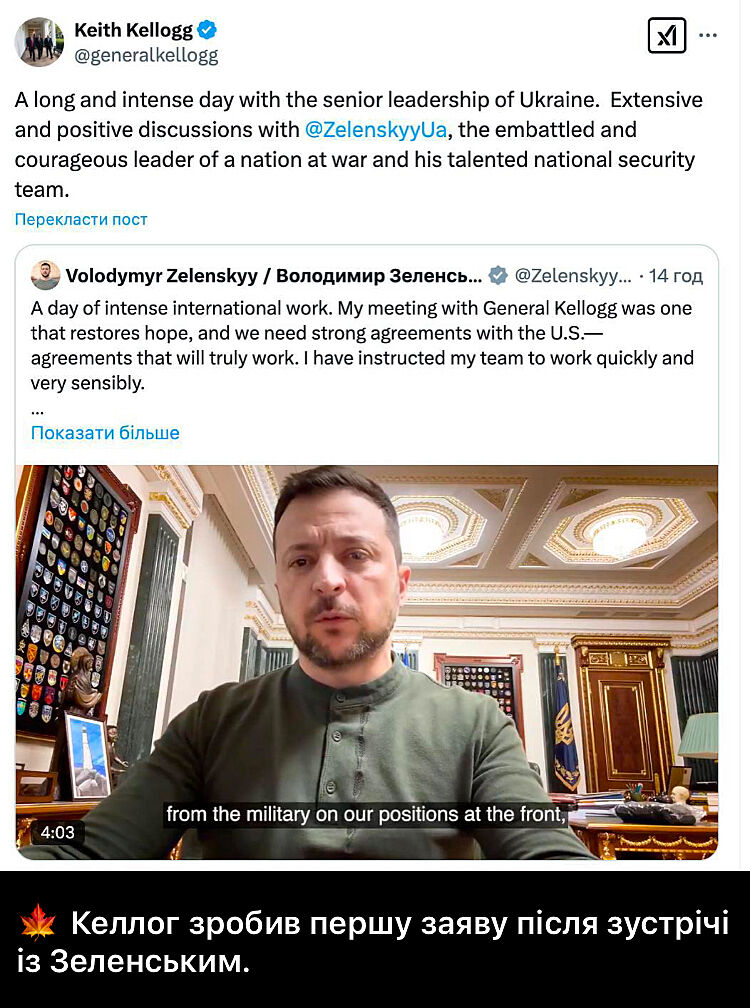Follow the @ZelenskyyUa mention link
This screenshot has width=750, height=1008.
click(x=375, y=130)
